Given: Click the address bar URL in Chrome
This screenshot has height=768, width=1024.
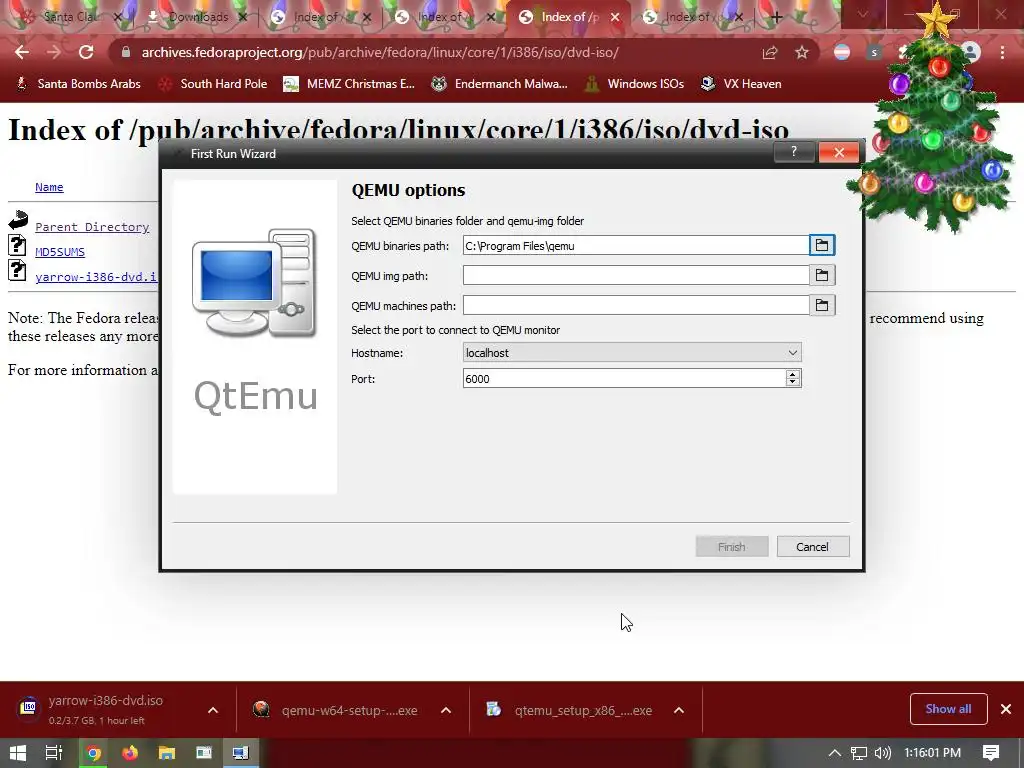Looking at the screenshot, I should [x=380, y=52].
